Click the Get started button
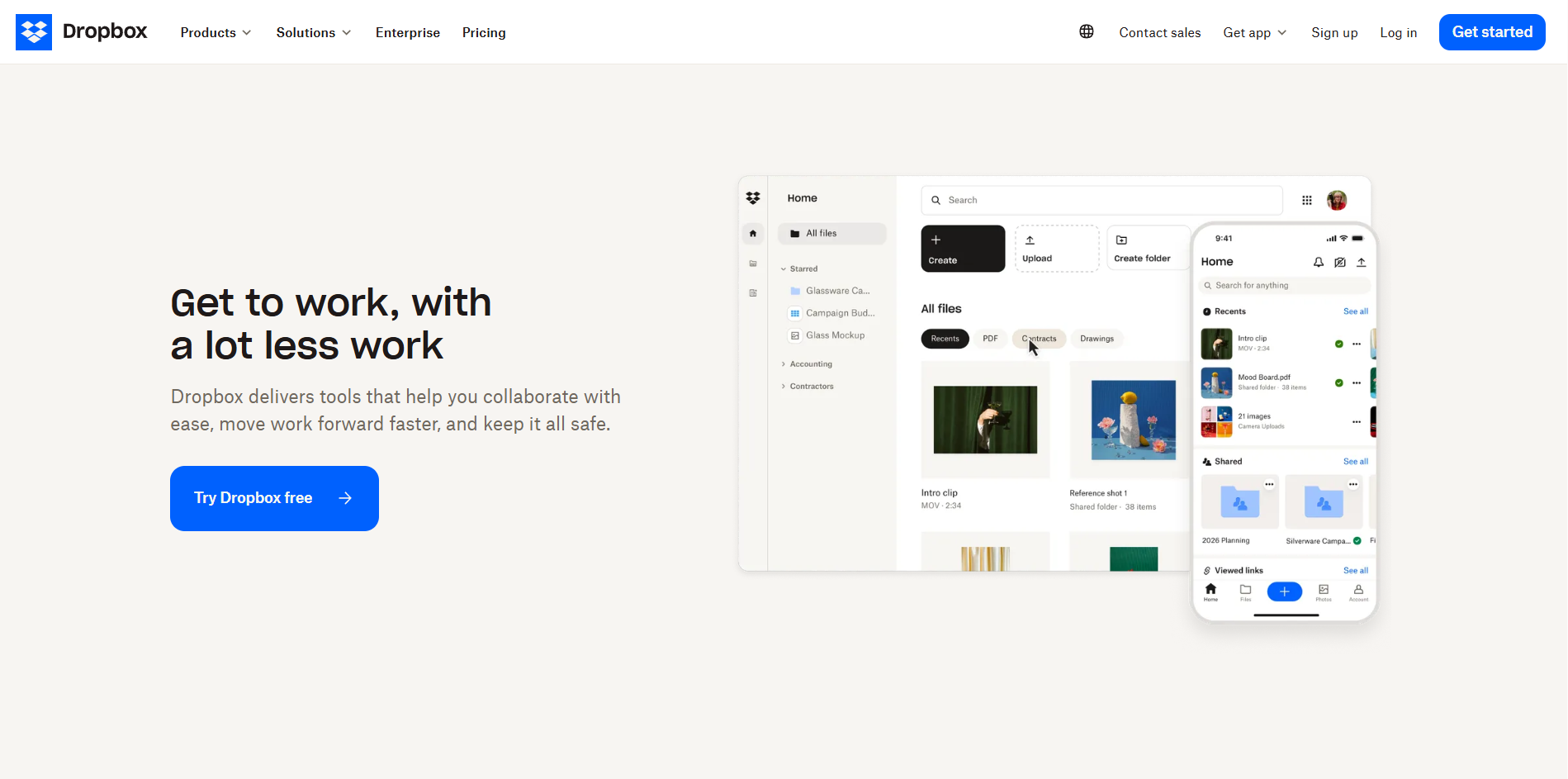This screenshot has height=779, width=1568. coord(1492,32)
